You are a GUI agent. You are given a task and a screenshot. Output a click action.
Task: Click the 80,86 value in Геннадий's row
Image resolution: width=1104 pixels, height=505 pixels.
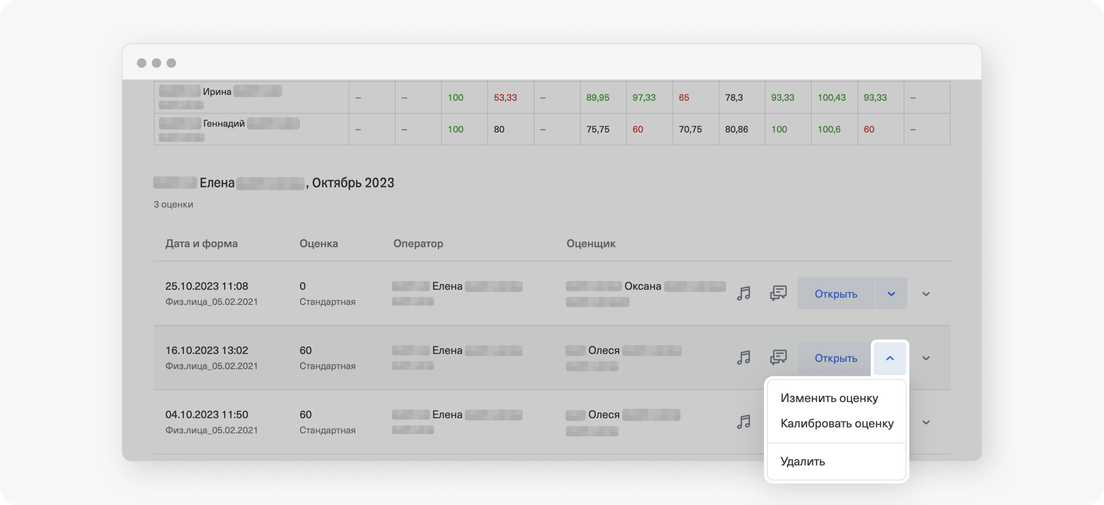click(x=736, y=130)
